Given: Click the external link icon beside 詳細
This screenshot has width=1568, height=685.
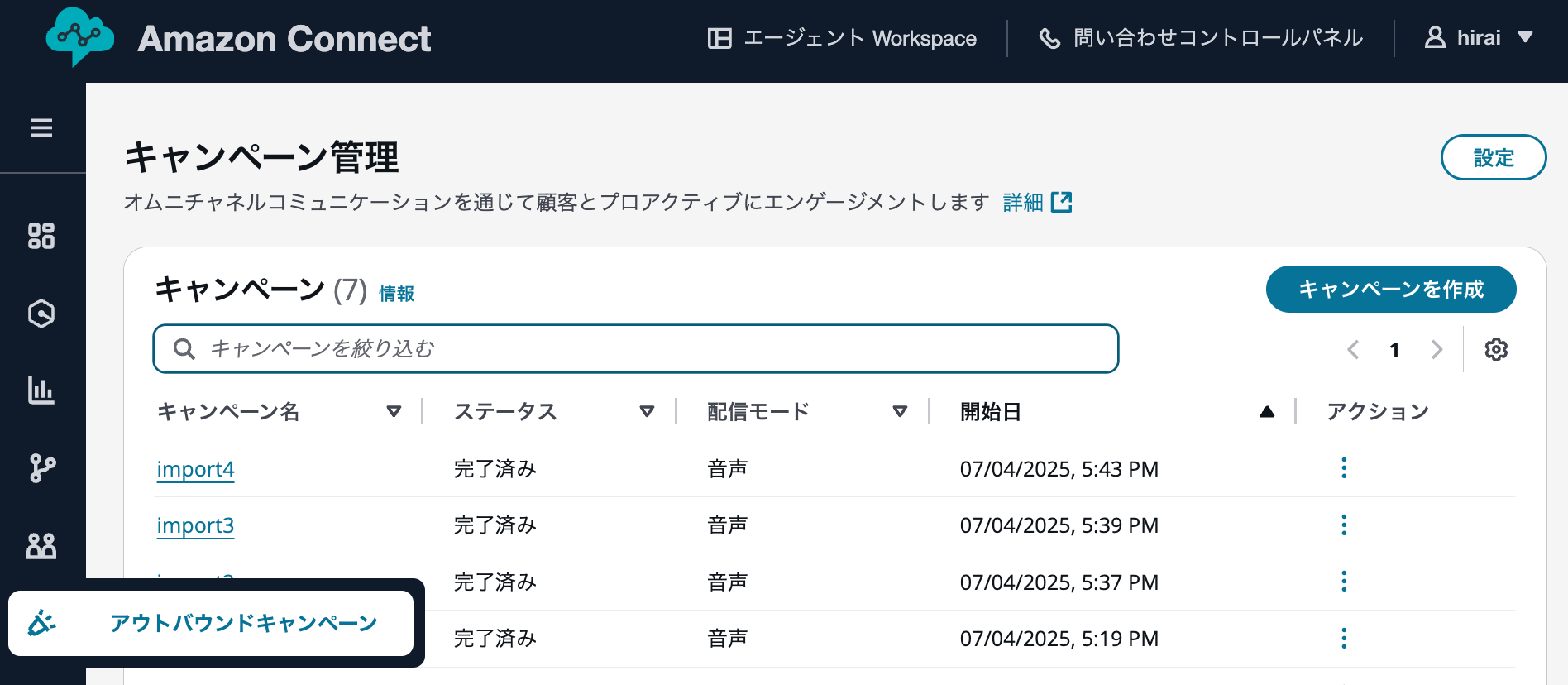Looking at the screenshot, I should [x=1062, y=202].
